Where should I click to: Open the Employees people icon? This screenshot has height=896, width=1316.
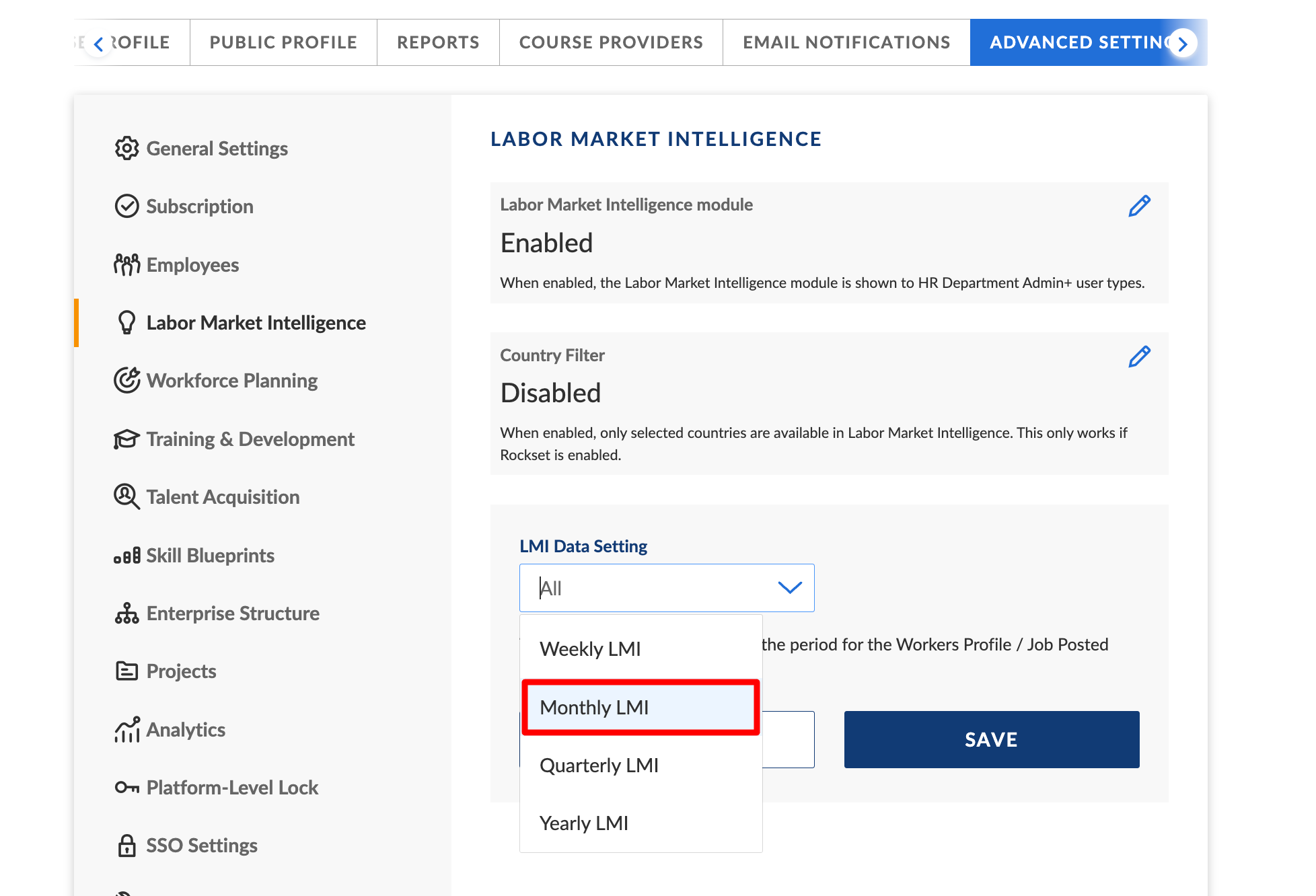click(126, 264)
